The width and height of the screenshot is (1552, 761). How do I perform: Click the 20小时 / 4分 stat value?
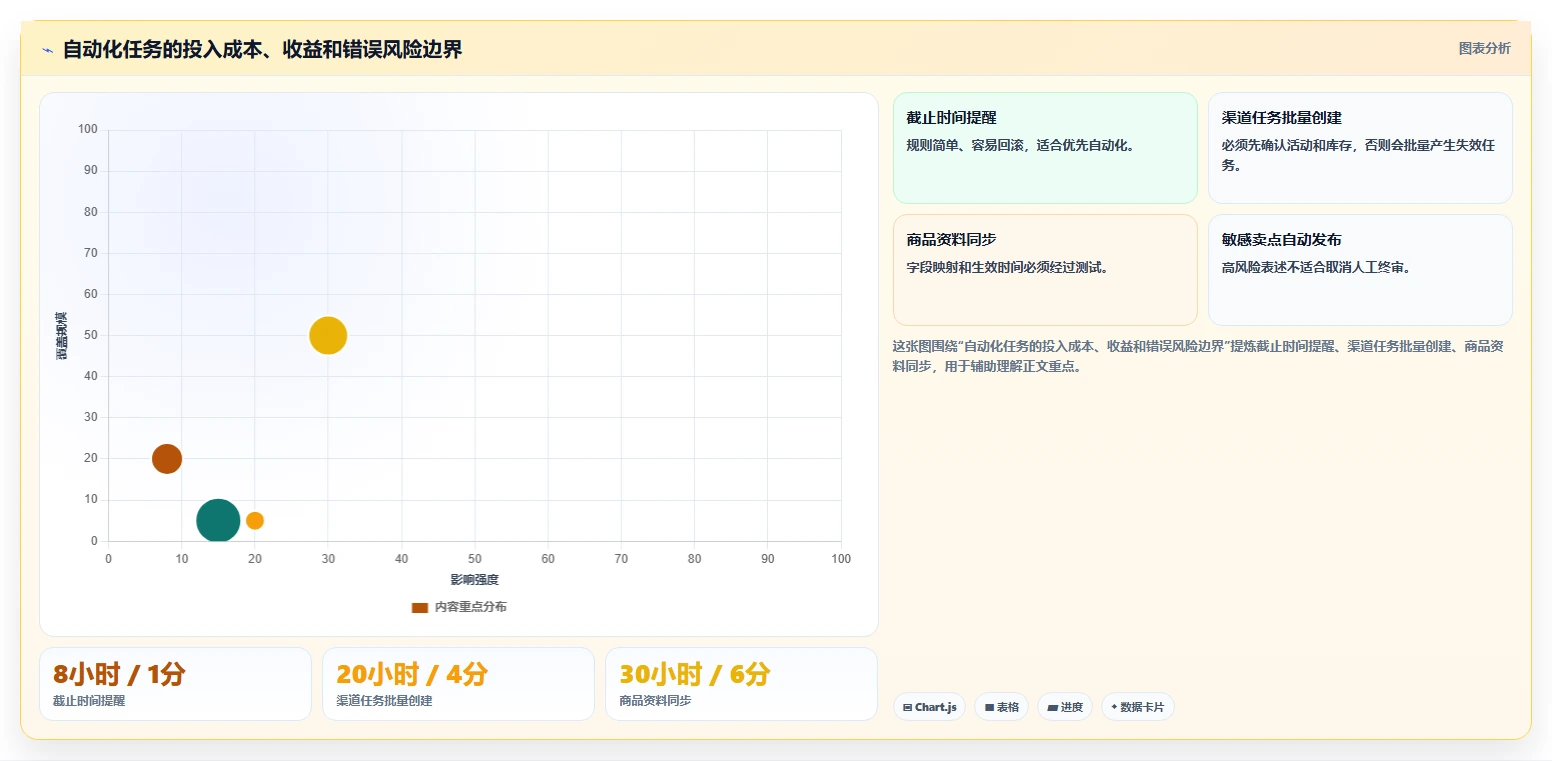412,674
